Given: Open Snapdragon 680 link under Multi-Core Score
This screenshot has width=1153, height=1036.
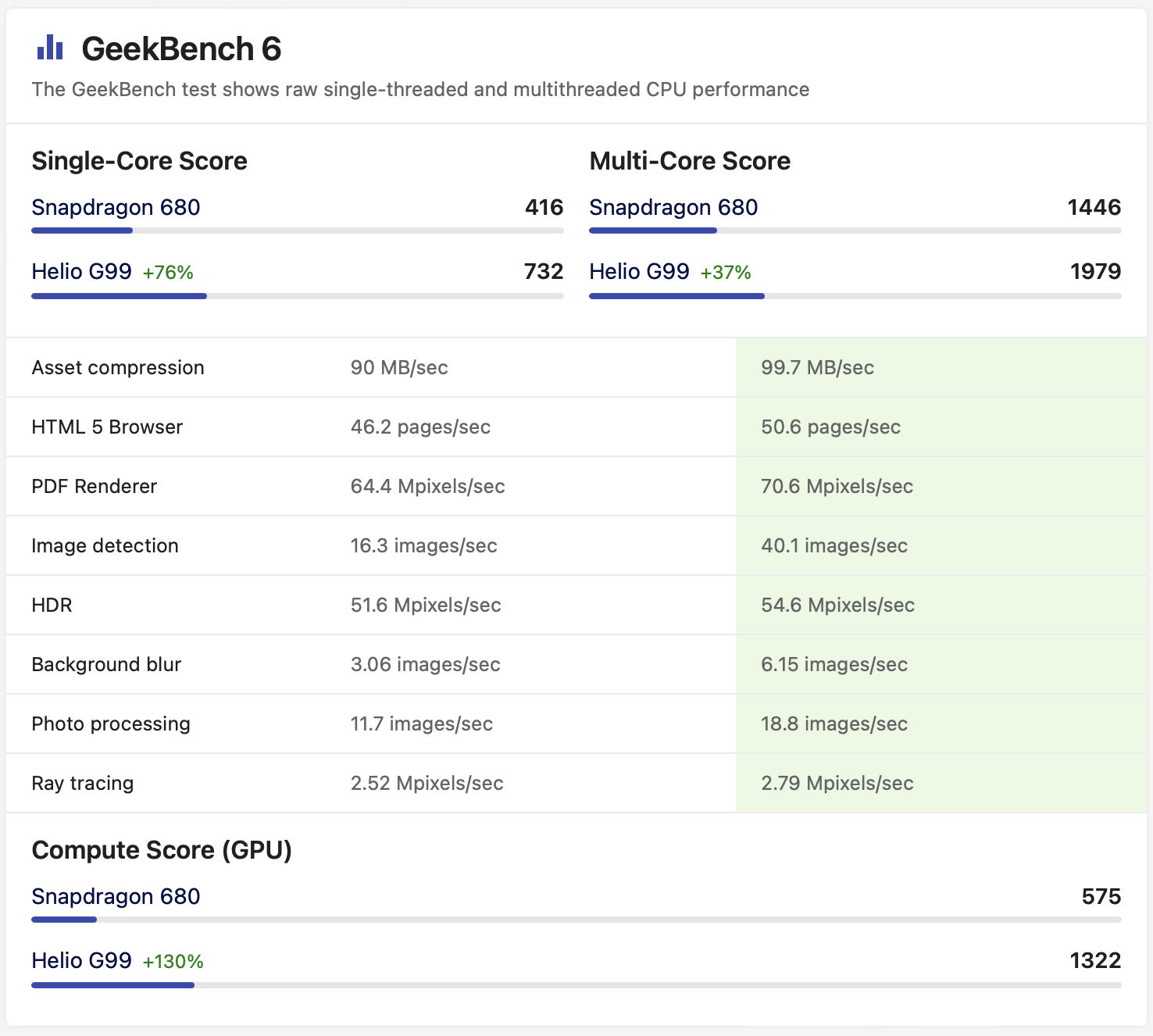Looking at the screenshot, I should 673,207.
